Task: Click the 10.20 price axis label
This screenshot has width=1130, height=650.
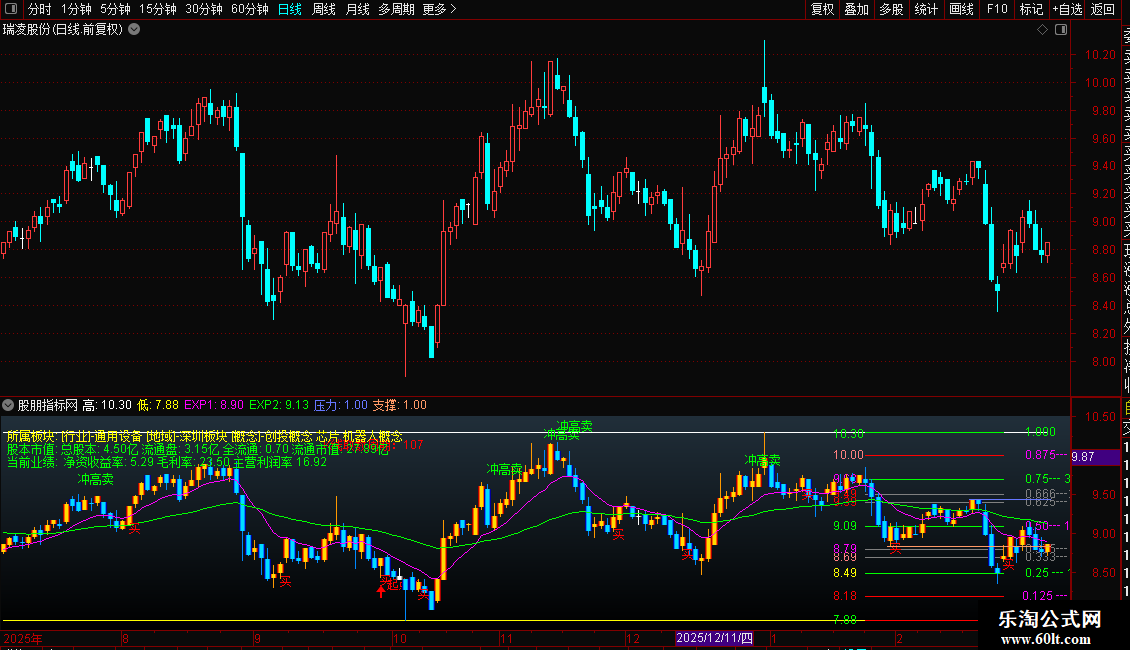Action: 1100,55
